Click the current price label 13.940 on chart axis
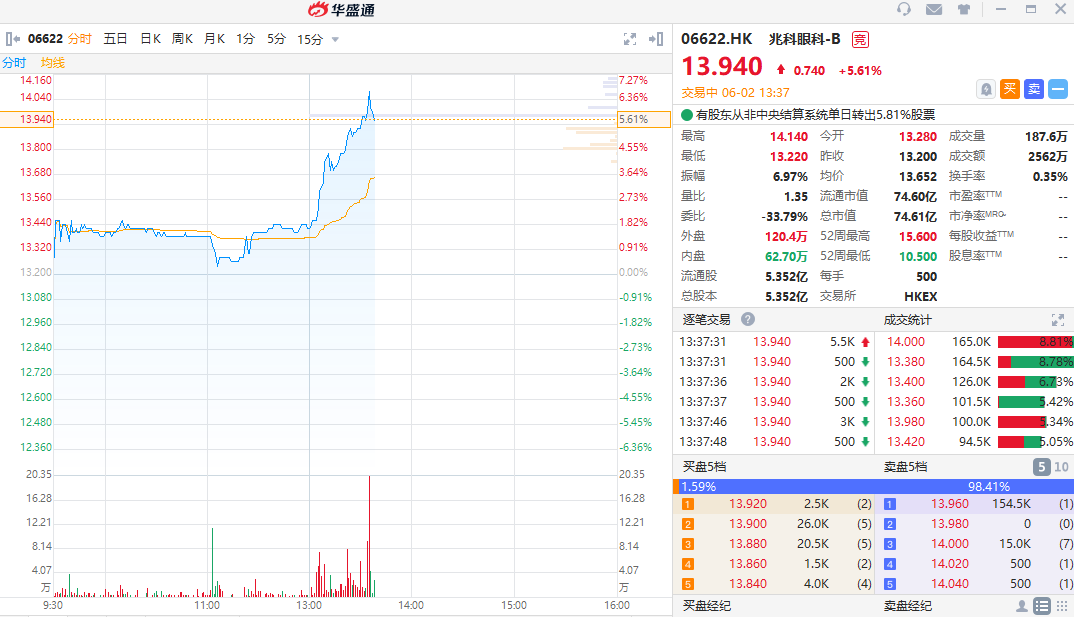1074x617 pixels. tap(27, 119)
